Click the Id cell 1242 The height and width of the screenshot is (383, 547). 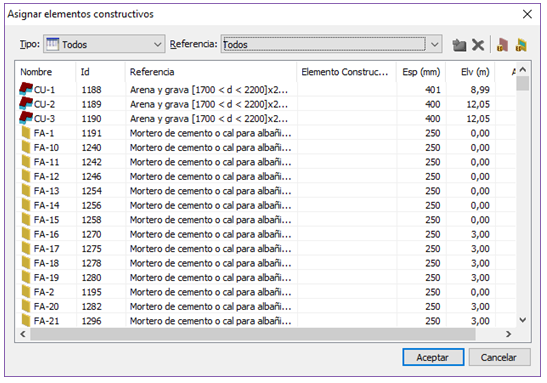[x=91, y=162]
